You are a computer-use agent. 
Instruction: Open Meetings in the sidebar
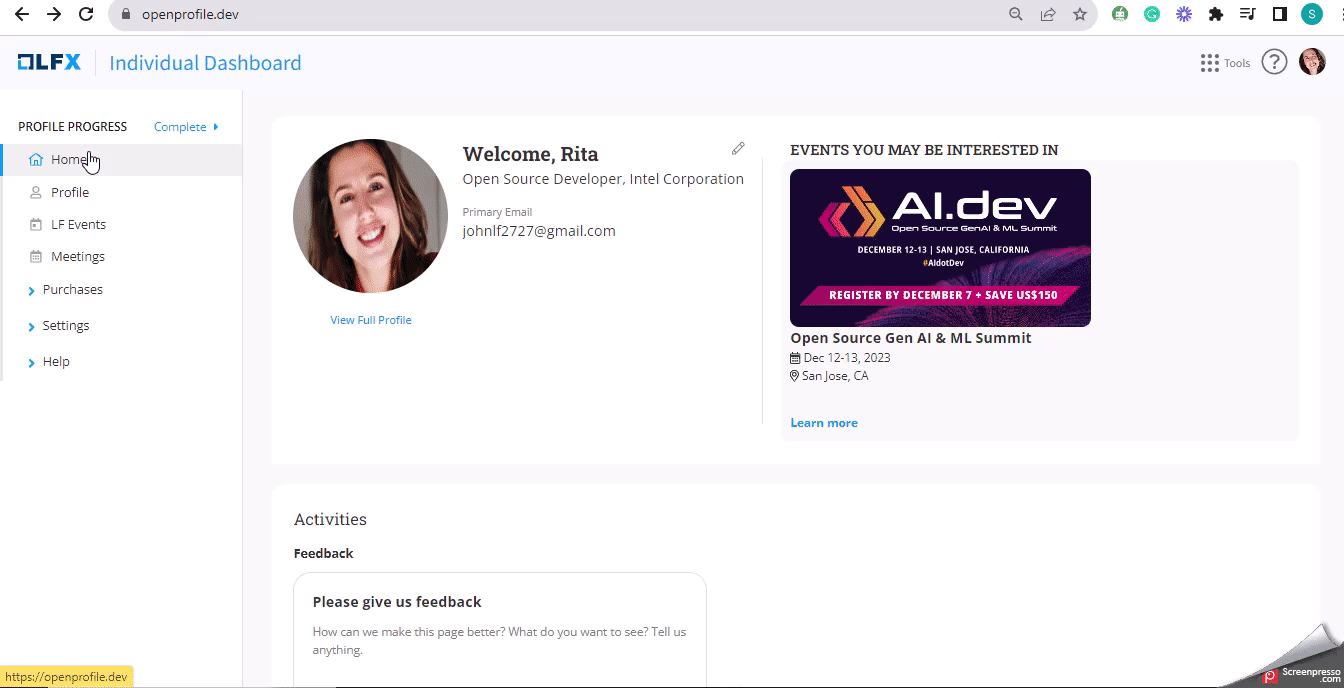78,257
